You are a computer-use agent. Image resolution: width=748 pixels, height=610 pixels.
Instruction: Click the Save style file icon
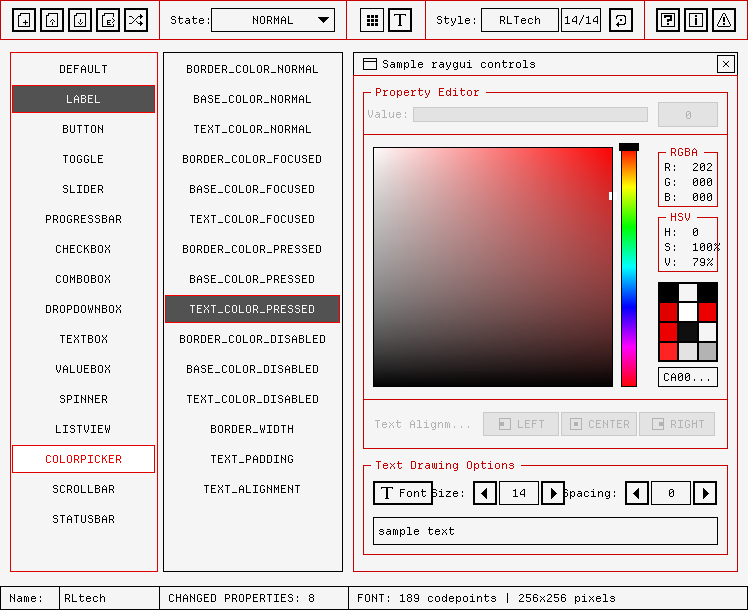tap(80, 20)
